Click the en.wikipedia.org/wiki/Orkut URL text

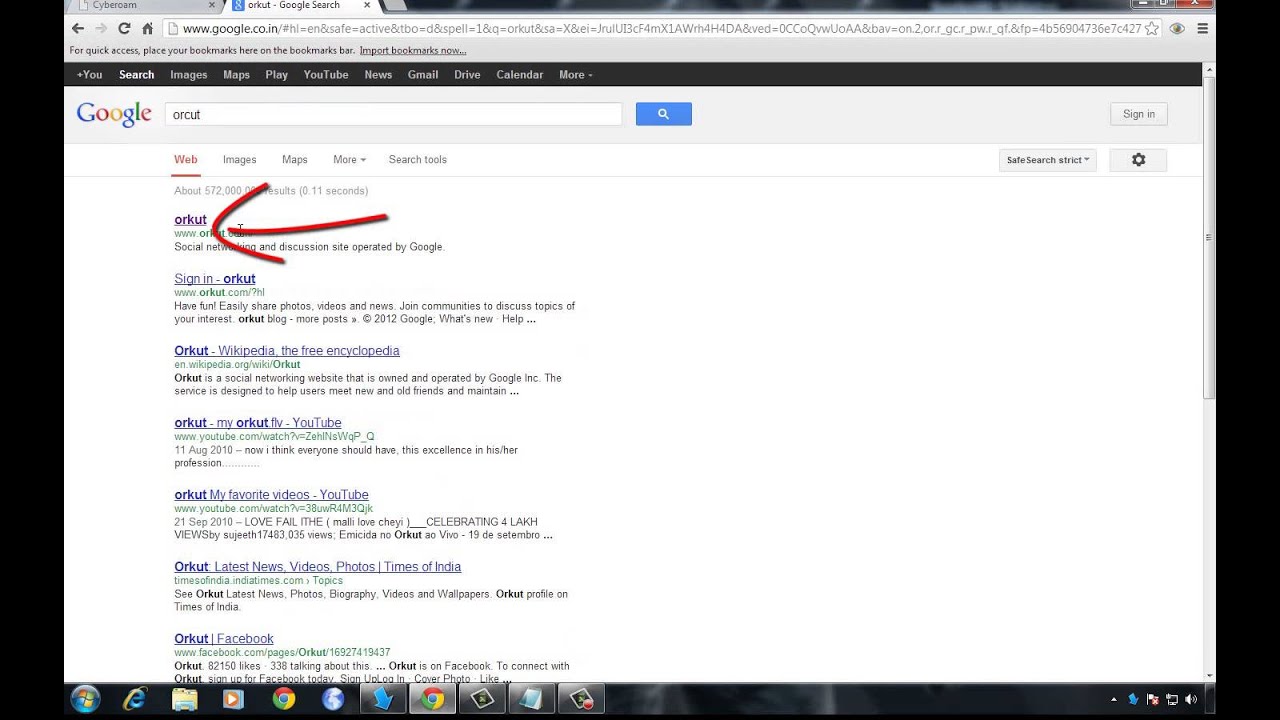pyautogui.click(x=237, y=365)
